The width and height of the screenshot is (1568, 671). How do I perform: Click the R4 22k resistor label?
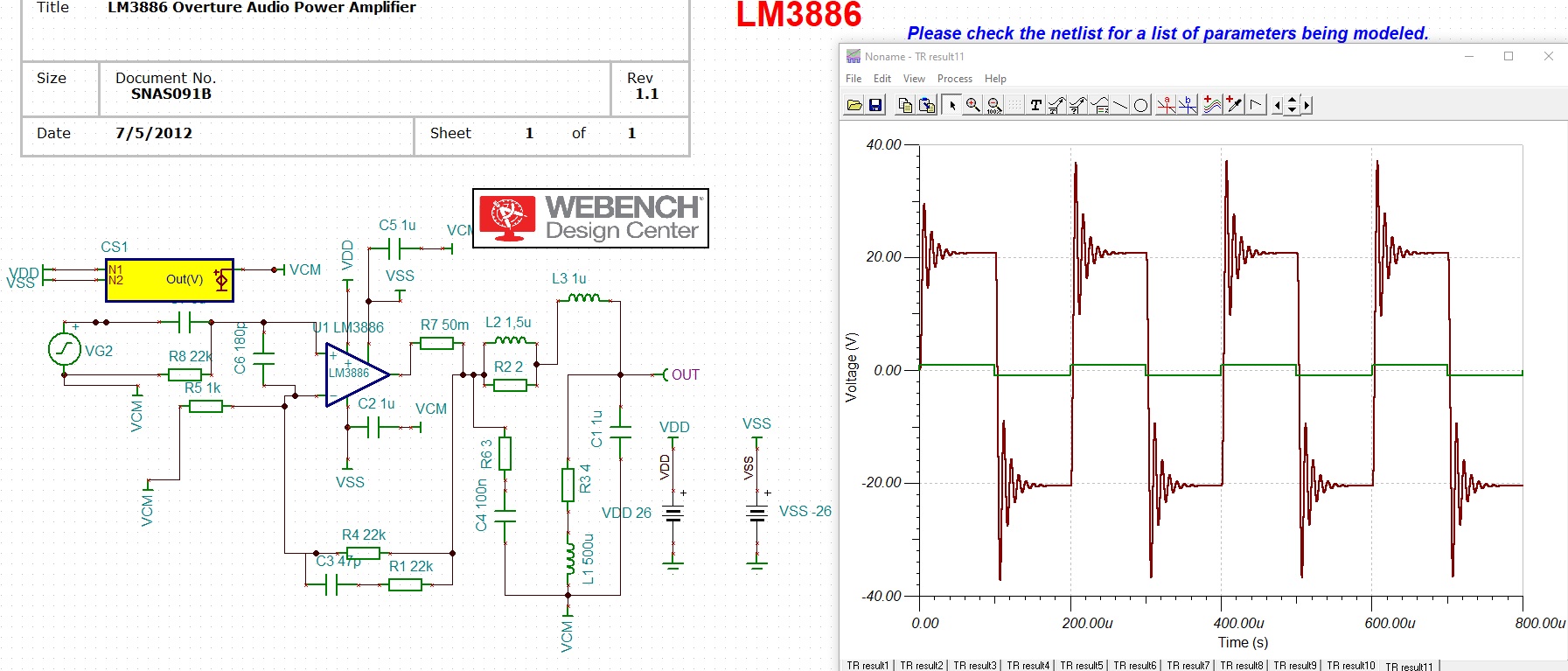coord(363,535)
